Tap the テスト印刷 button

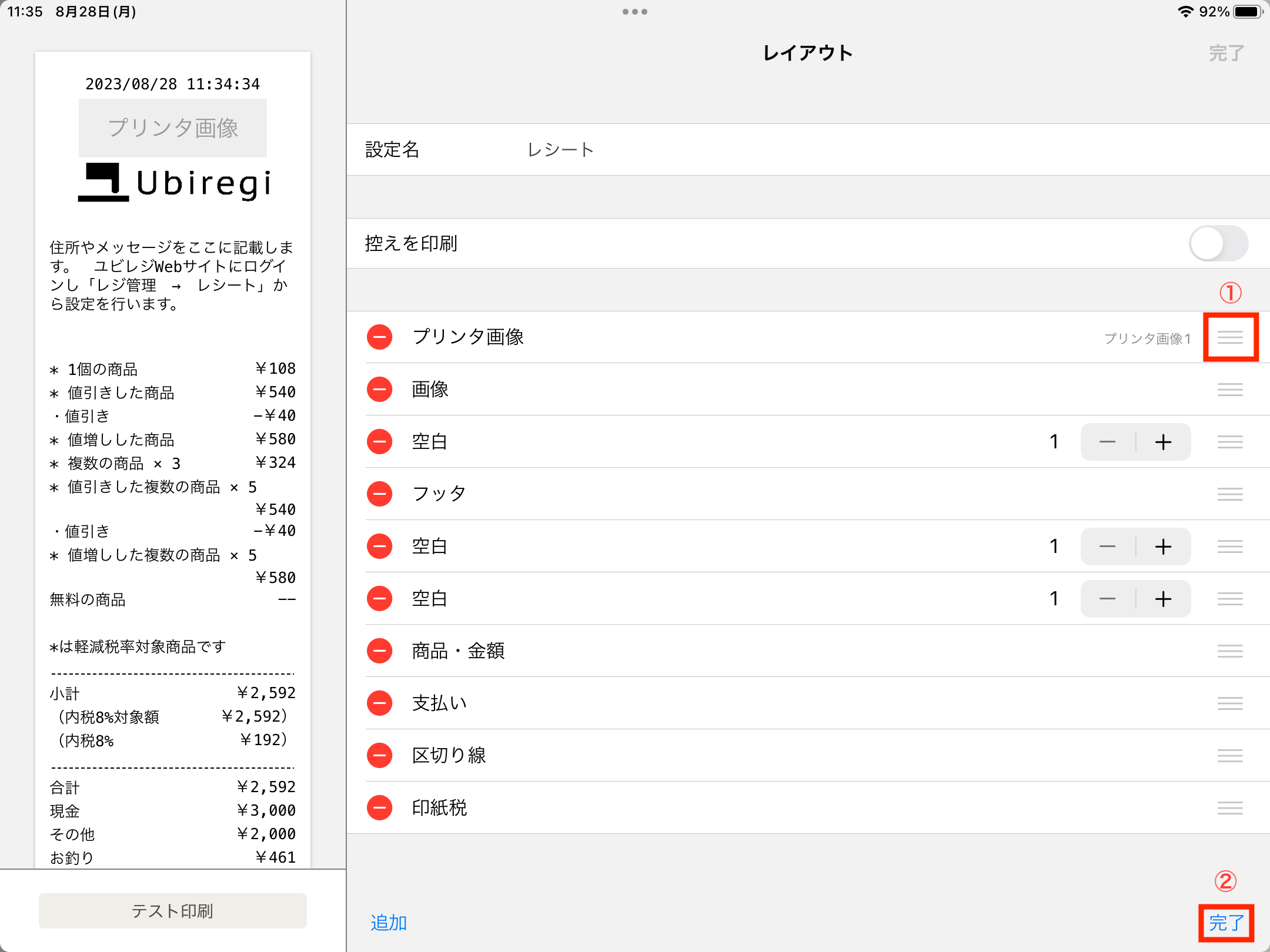(173, 911)
